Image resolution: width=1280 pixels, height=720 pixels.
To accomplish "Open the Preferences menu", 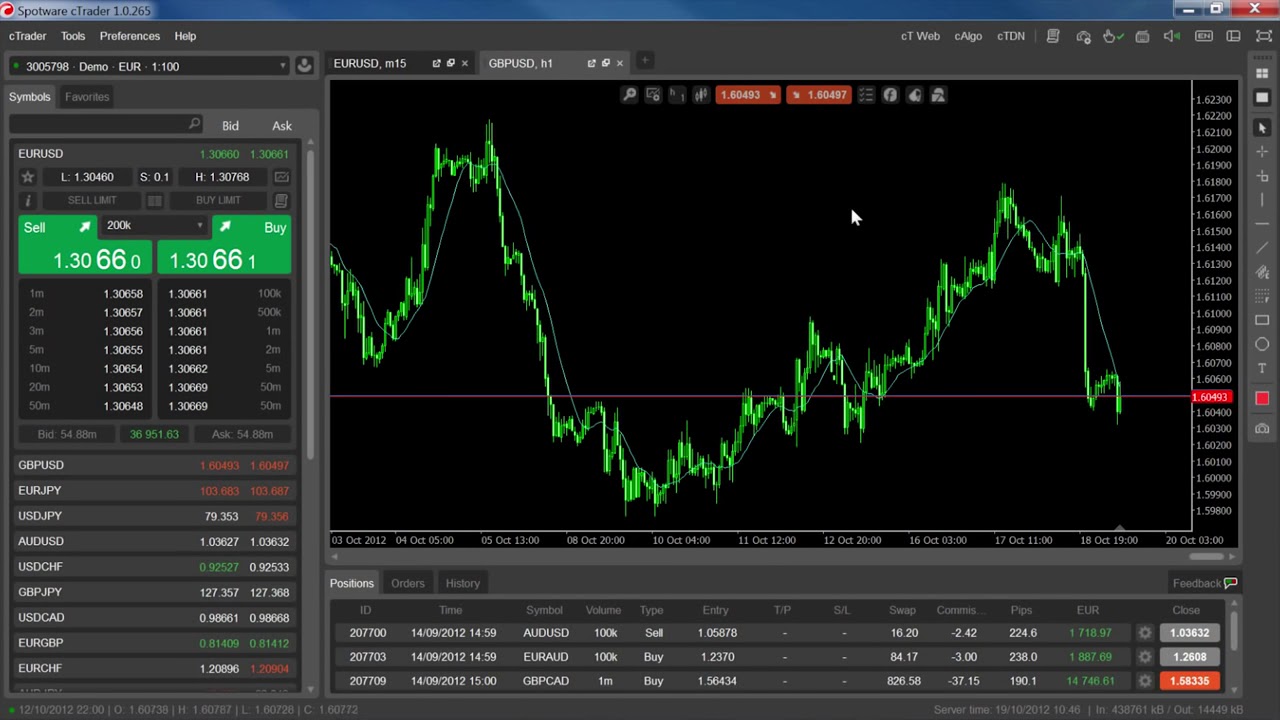I will 130,36.
